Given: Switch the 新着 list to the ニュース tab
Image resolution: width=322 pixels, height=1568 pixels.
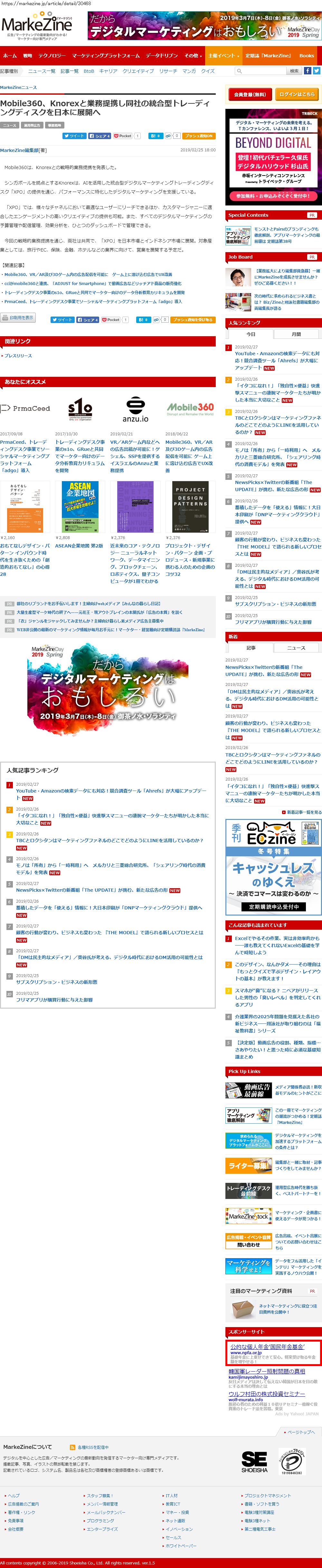Looking at the screenshot, I should coord(297,648).
